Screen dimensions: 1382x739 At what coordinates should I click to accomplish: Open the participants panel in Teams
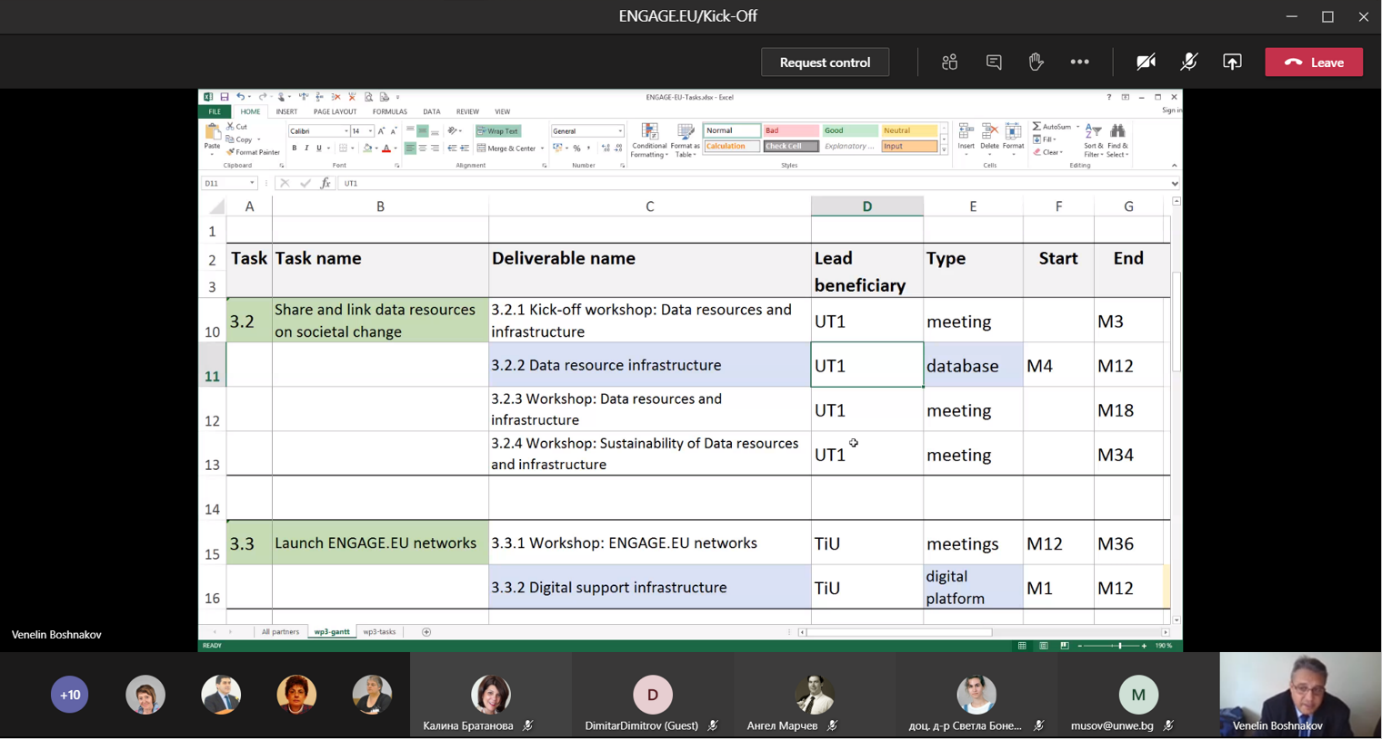[x=949, y=62]
